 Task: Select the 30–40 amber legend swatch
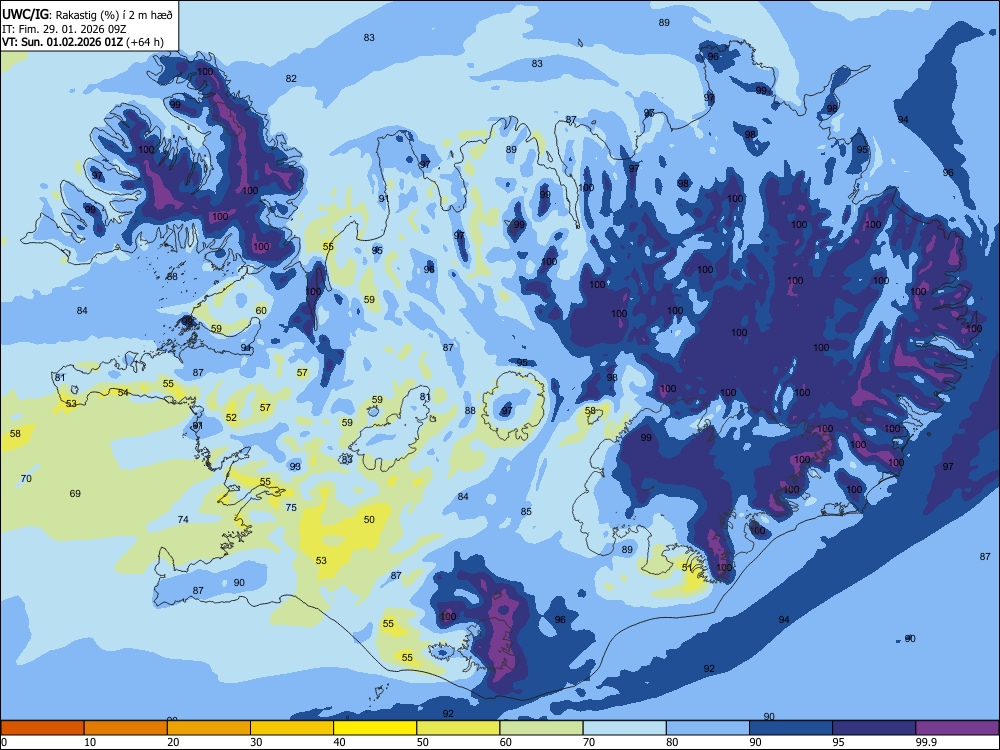click(292, 728)
